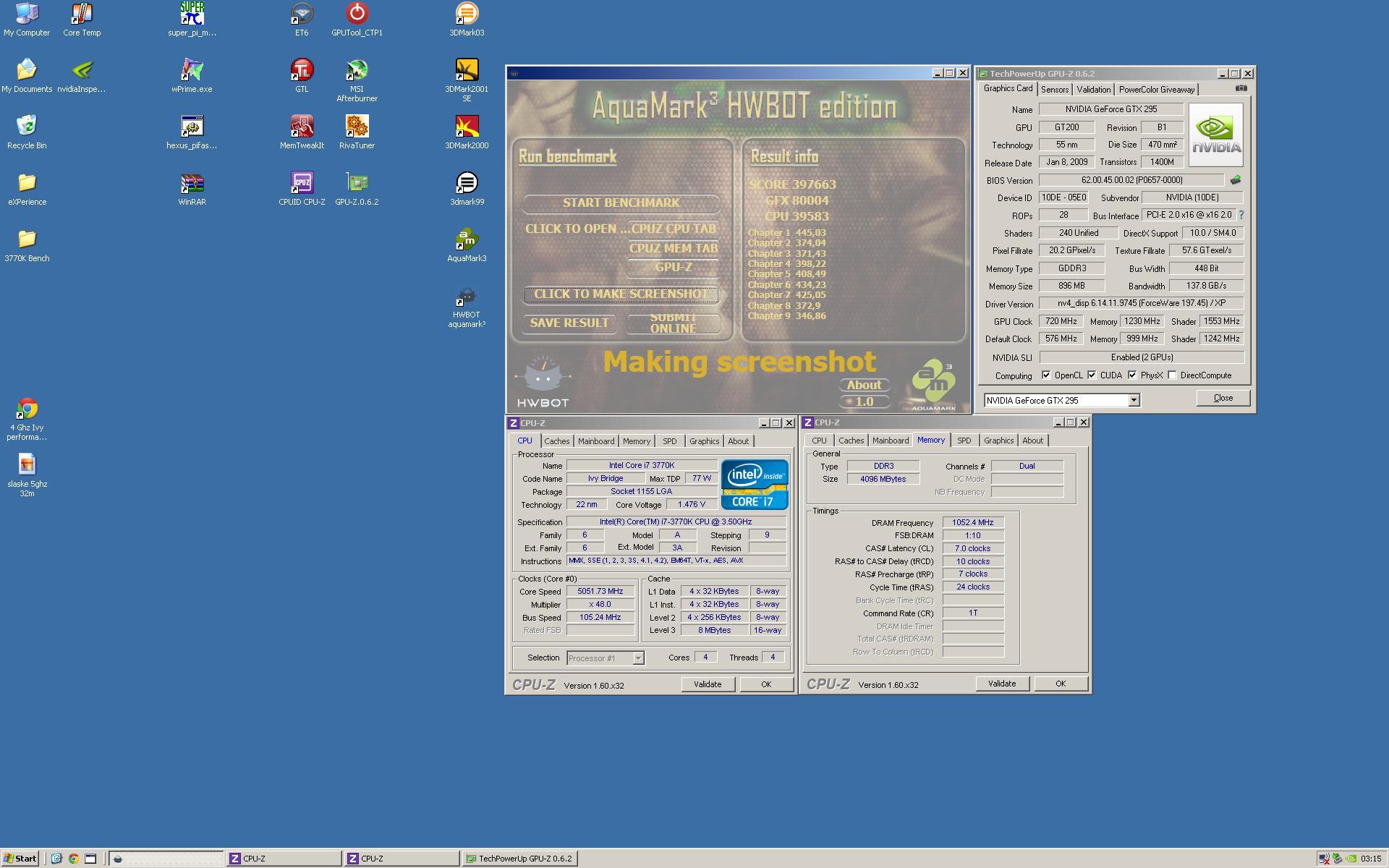Open the My Computer desktop icon
This screenshot has height=868, width=1389.
[27, 20]
